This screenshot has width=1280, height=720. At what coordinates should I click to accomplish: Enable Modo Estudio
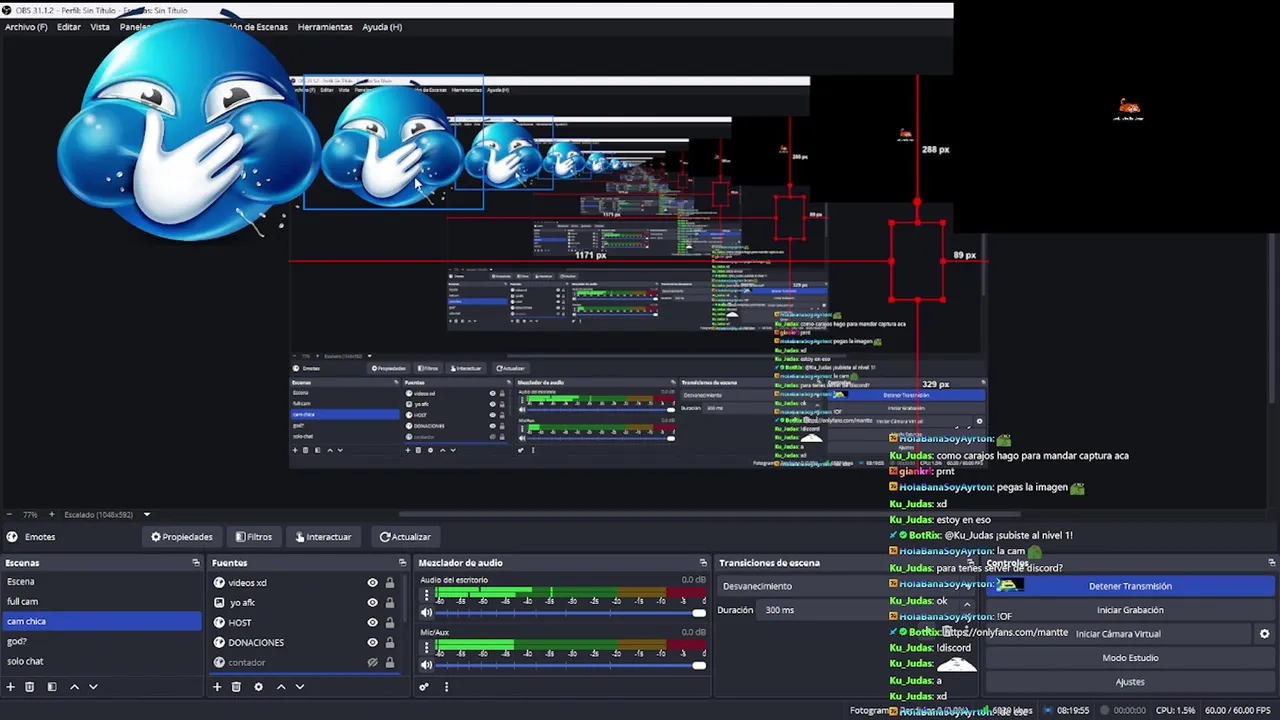(1130, 658)
